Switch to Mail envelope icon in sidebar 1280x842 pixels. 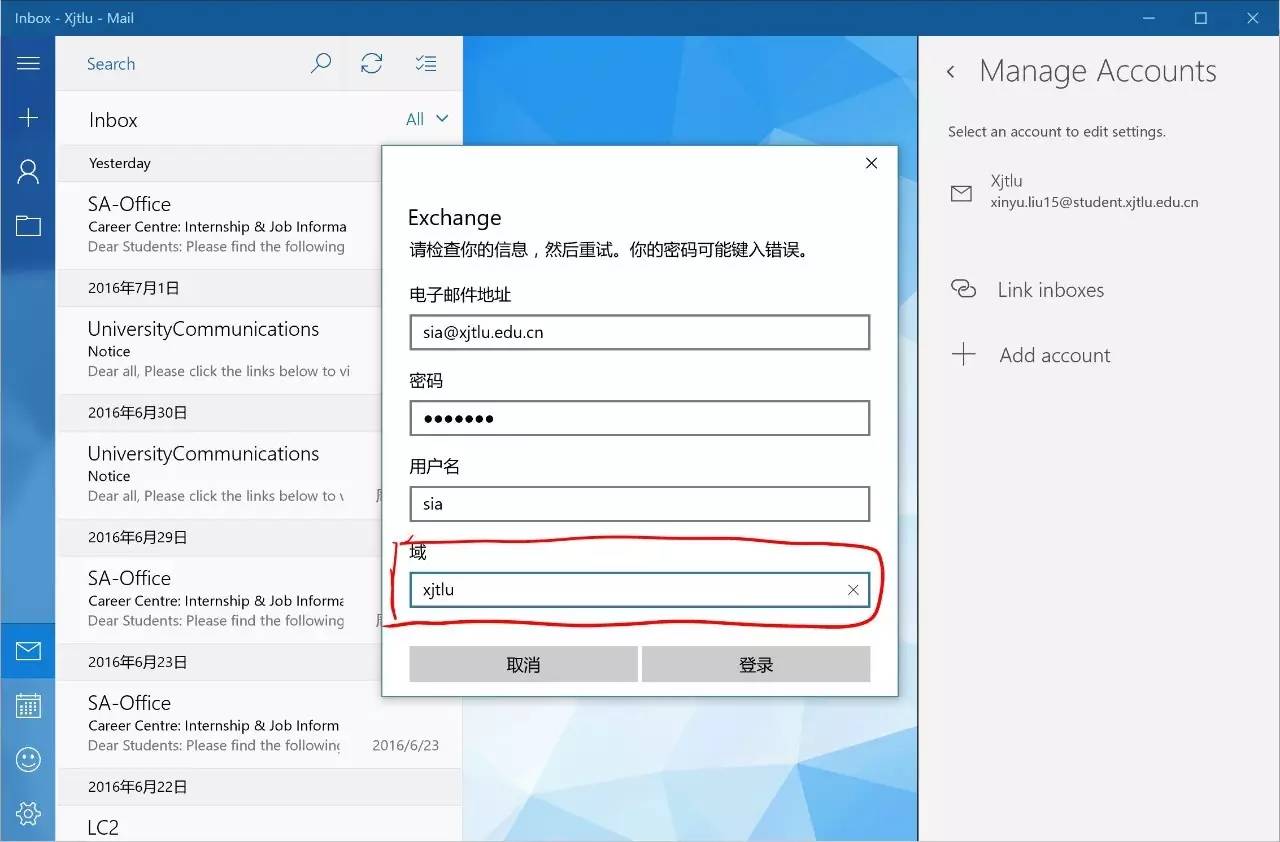point(28,651)
